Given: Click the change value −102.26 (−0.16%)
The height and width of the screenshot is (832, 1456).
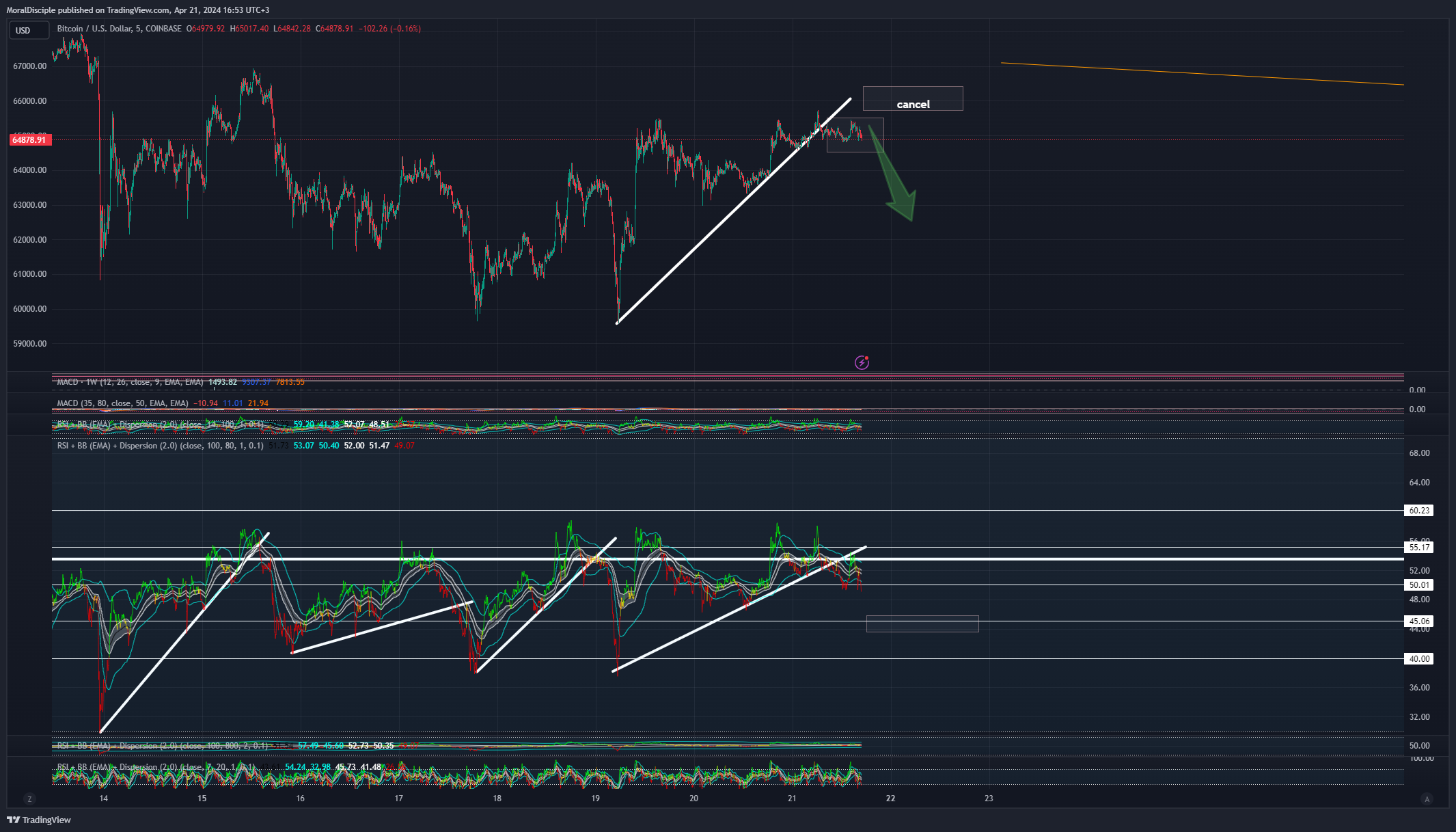Looking at the screenshot, I should click(389, 29).
